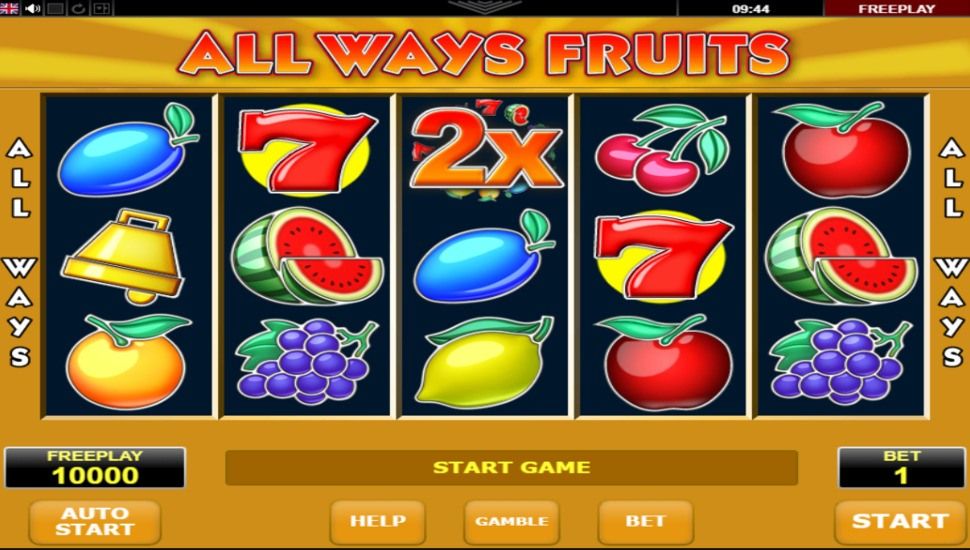Screen dimensions: 970x550
Task: Click the START spin button
Action: click(x=899, y=522)
